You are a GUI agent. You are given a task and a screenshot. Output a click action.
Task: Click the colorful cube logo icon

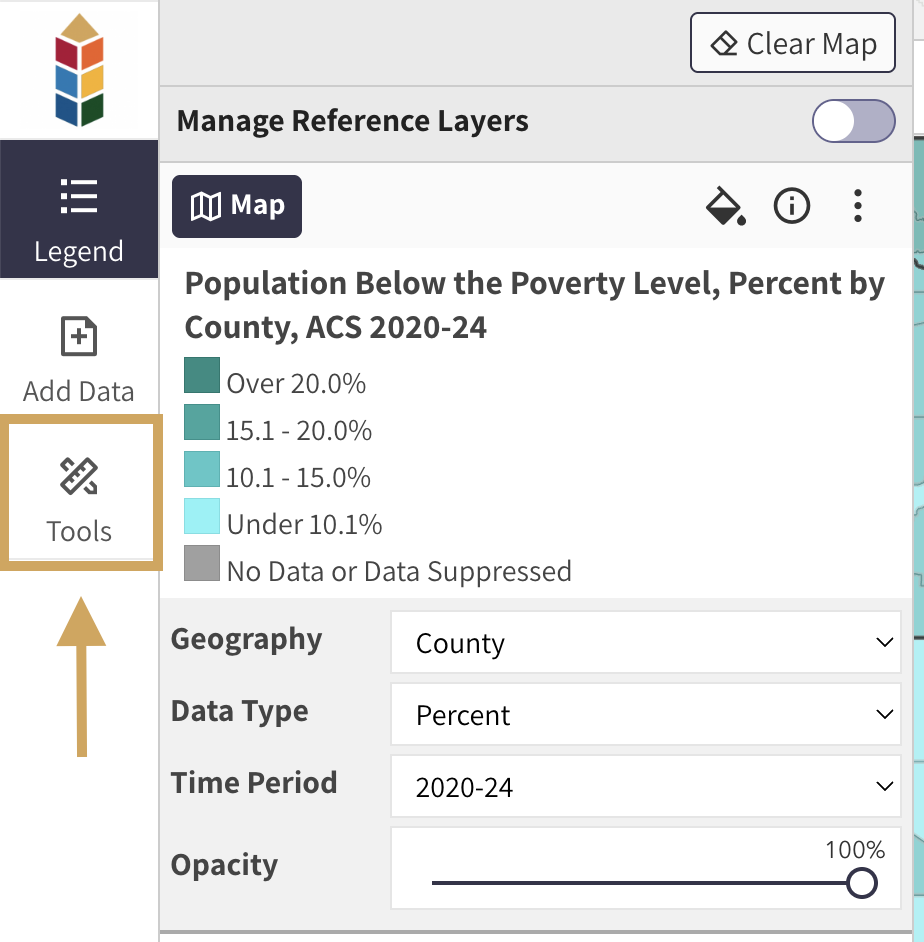pyautogui.click(x=79, y=70)
